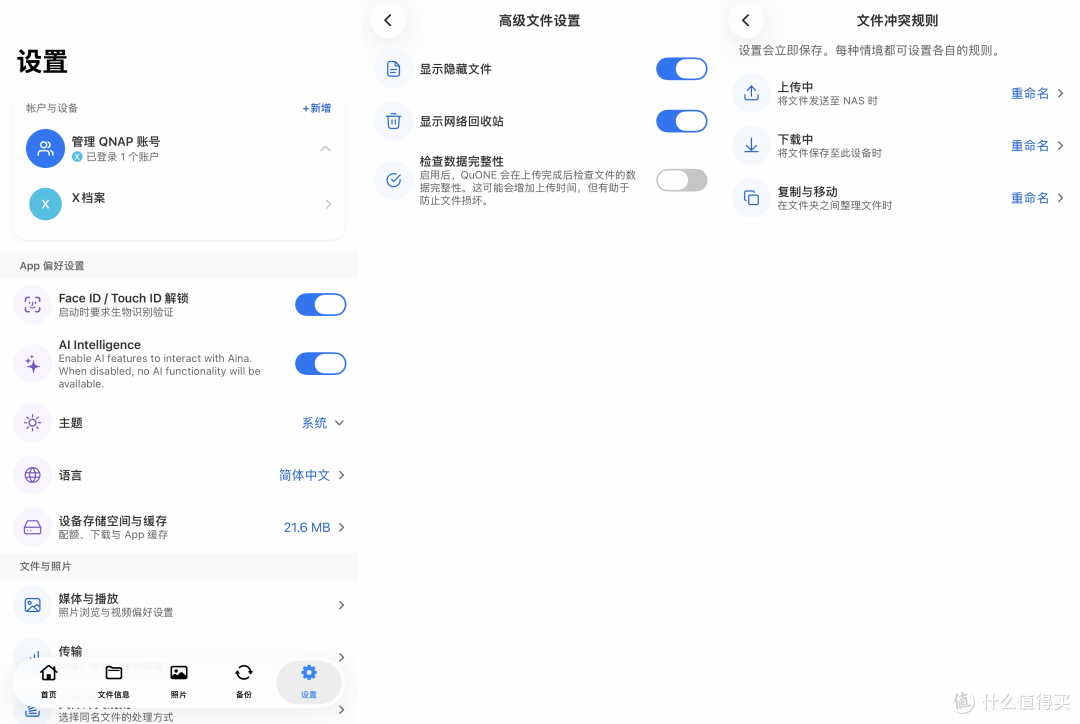The width and height of the screenshot is (1080, 724).
Task: Open 语言 简体中文 selection
Action: click(312, 475)
